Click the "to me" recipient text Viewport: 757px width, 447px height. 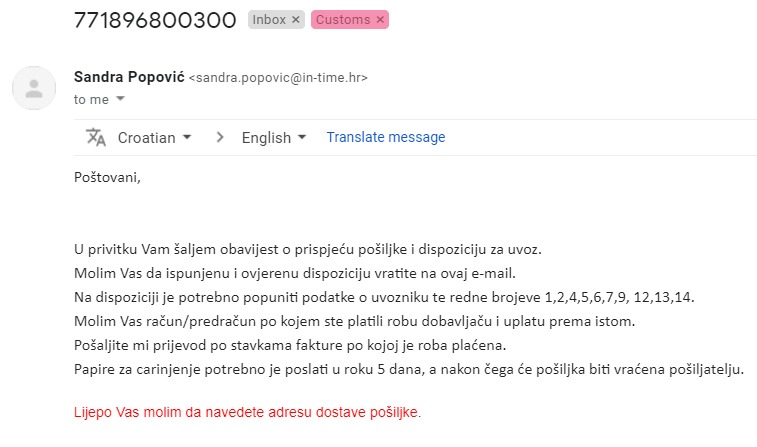point(91,99)
